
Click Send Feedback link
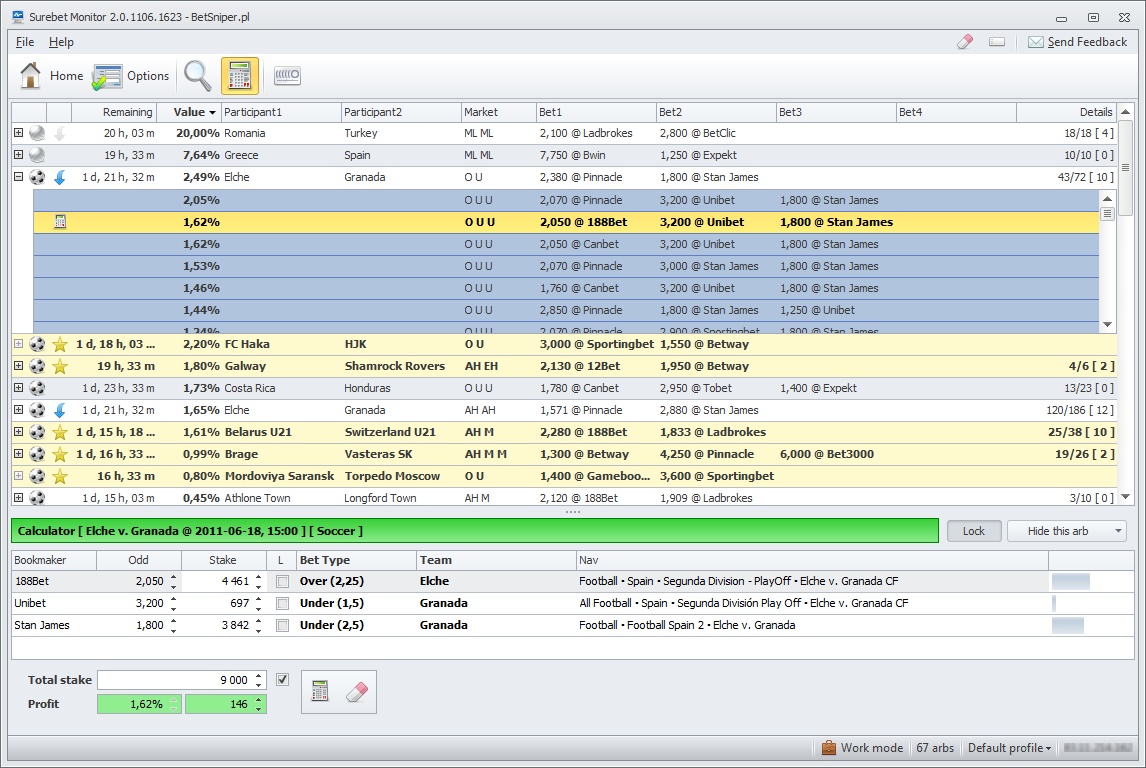[1078, 42]
